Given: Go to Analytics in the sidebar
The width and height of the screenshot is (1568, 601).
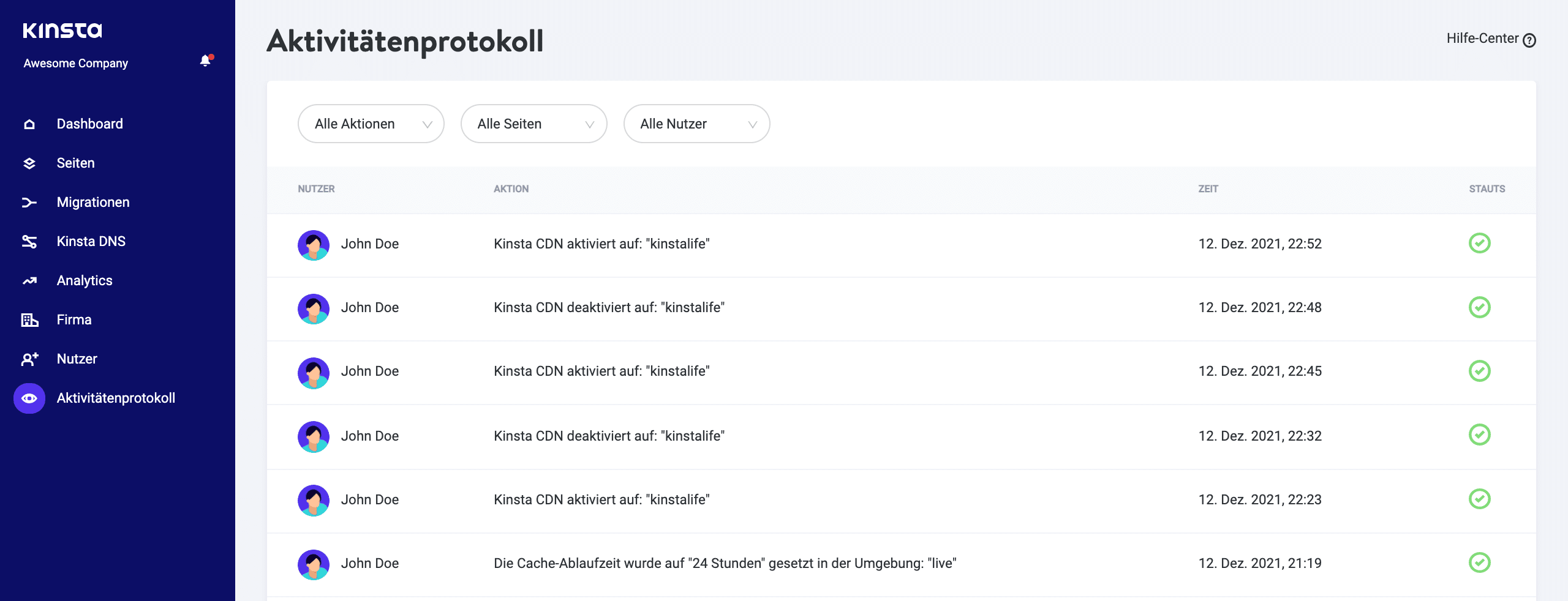Looking at the screenshot, I should tap(85, 281).
